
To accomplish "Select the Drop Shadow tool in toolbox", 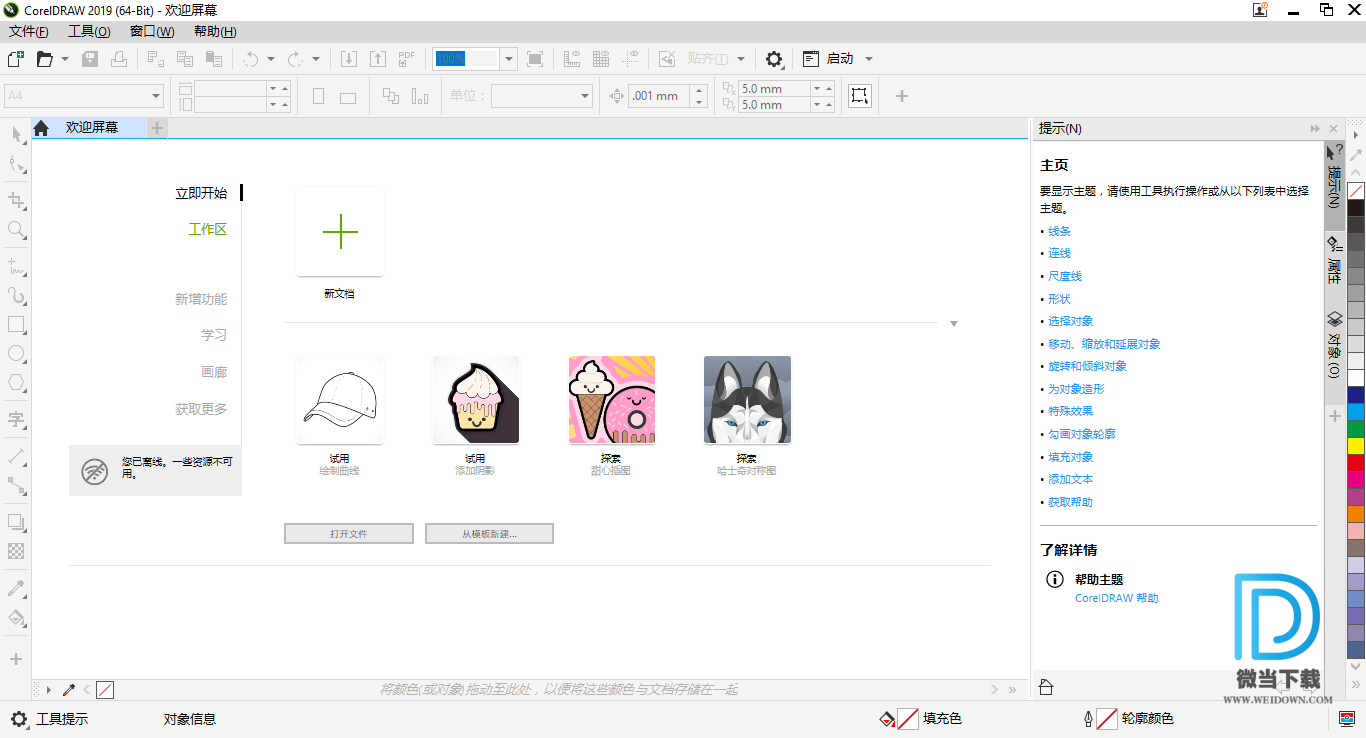I will [x=16, y=522].
